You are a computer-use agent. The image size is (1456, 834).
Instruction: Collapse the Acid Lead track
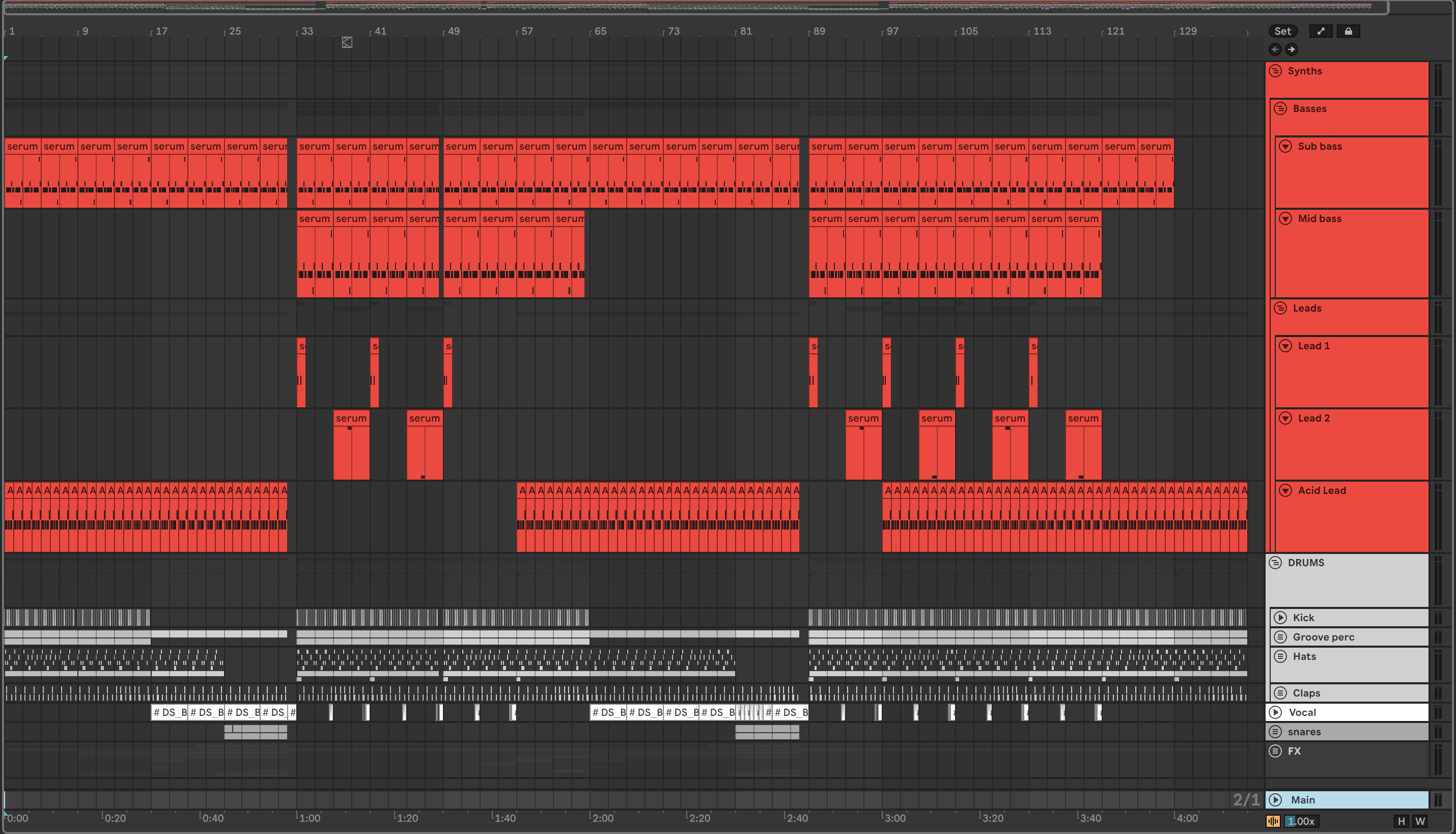tap(1285, 490)
